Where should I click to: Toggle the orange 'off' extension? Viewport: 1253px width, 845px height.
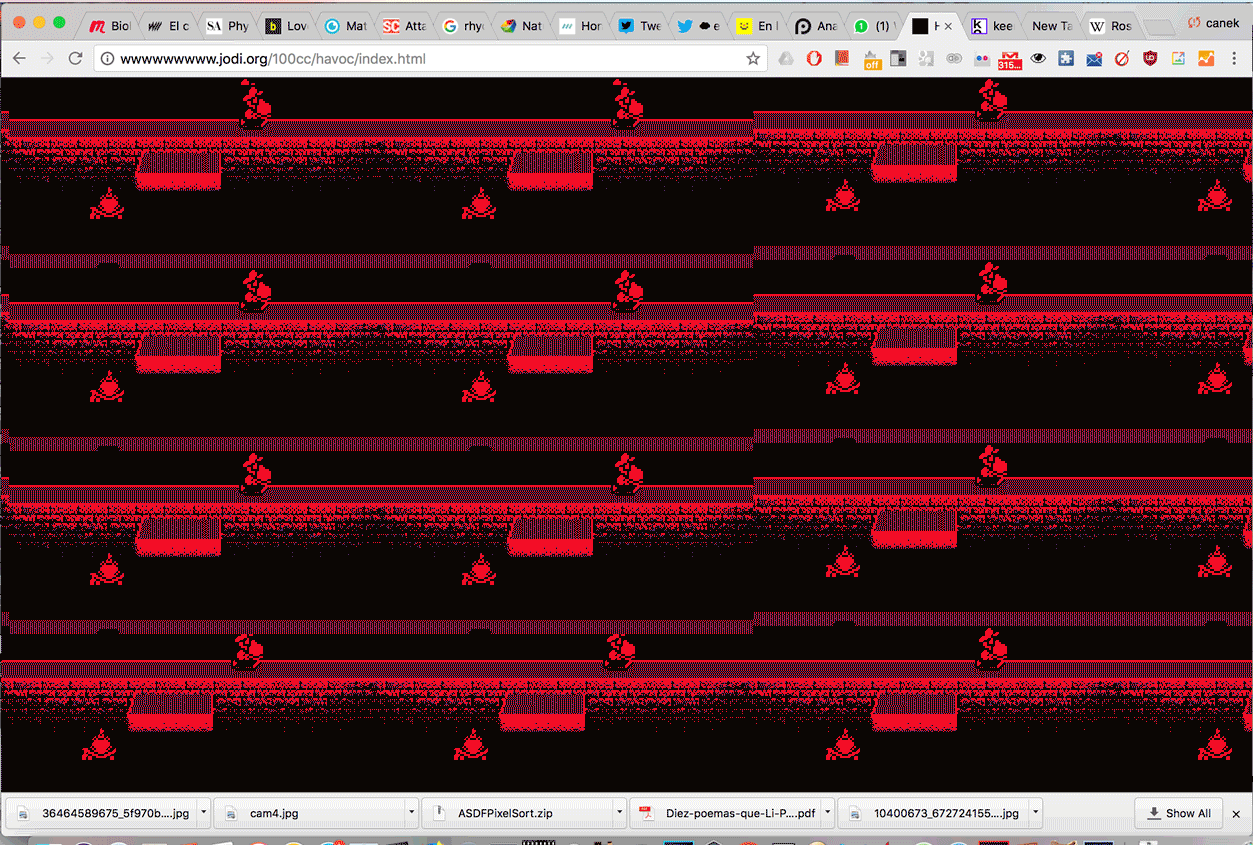[x=871, y=59]
